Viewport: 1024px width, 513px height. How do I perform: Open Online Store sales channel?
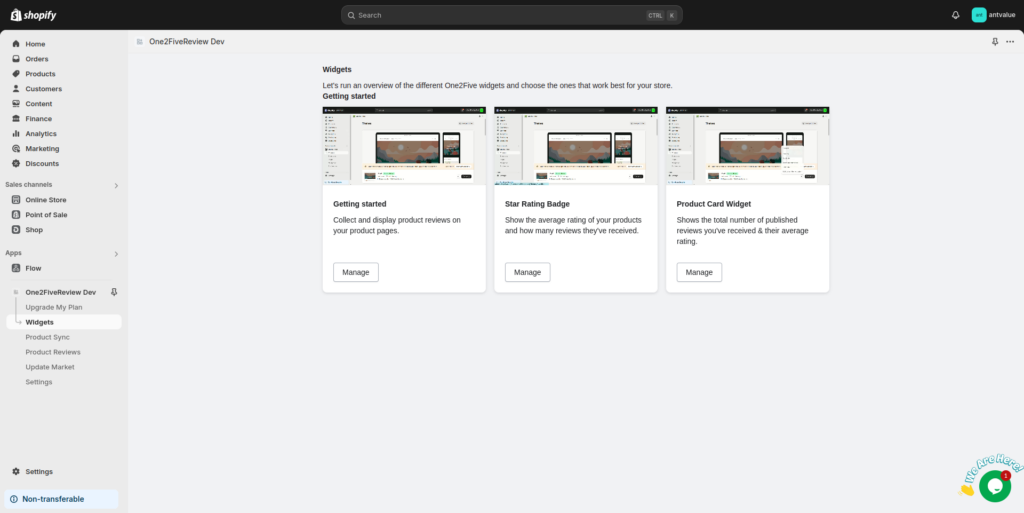tap(46, 200)
